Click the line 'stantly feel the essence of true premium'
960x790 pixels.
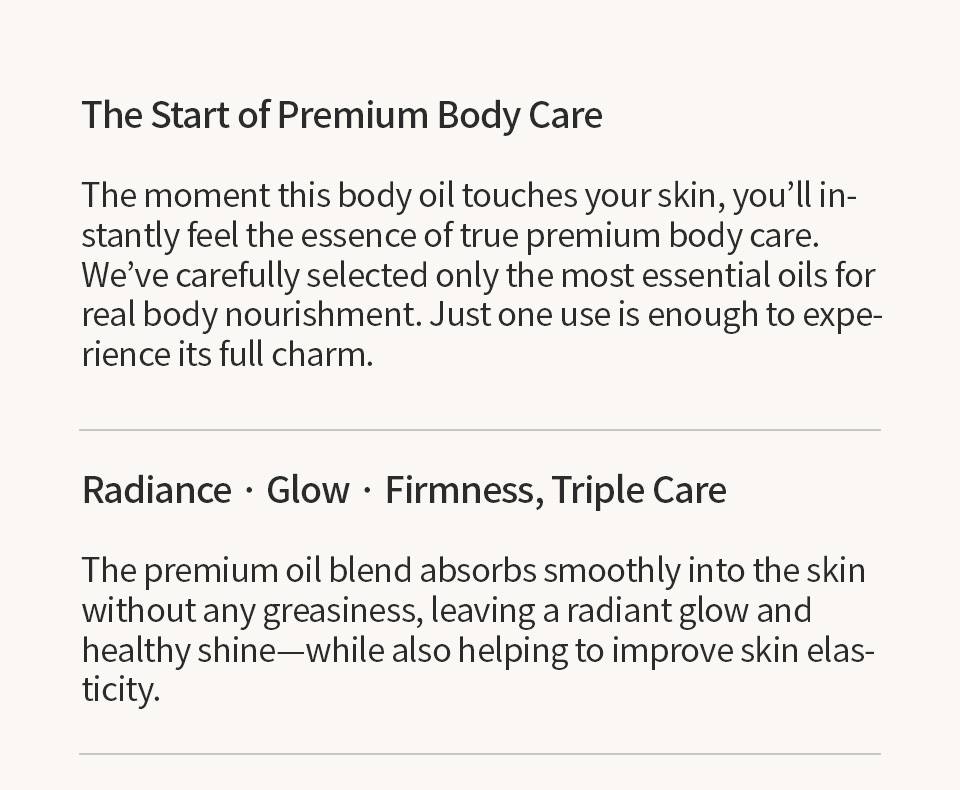451,236
